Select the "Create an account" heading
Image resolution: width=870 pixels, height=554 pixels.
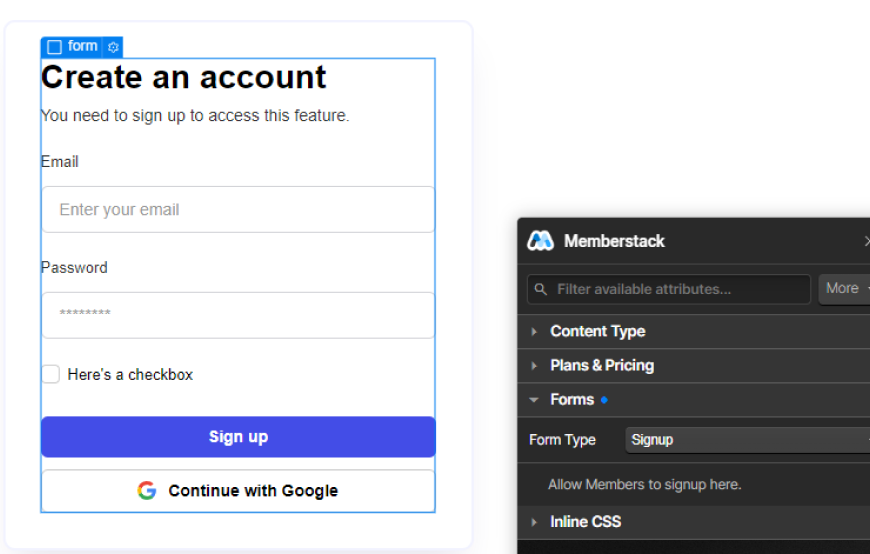click(x=184, y=77)
